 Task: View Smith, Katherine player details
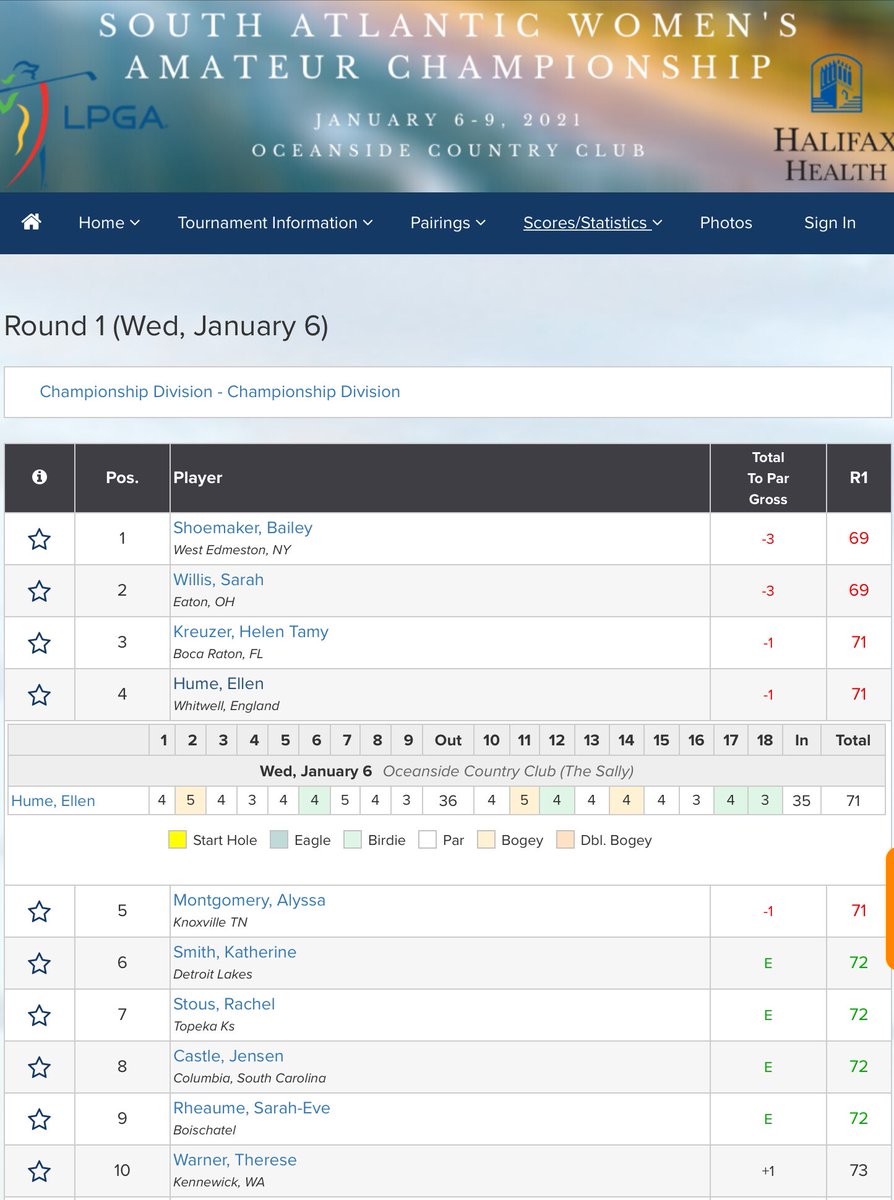tap(235, 951)
